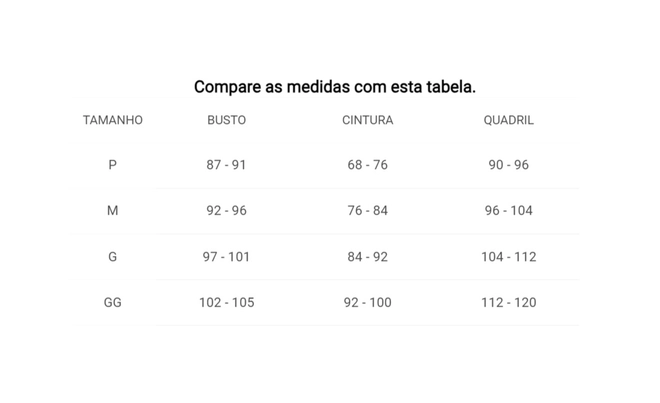The width and height of the screenshot is (660, 403).
Task: Pick quadril value 96 - 104
Action: coord(508,211)
